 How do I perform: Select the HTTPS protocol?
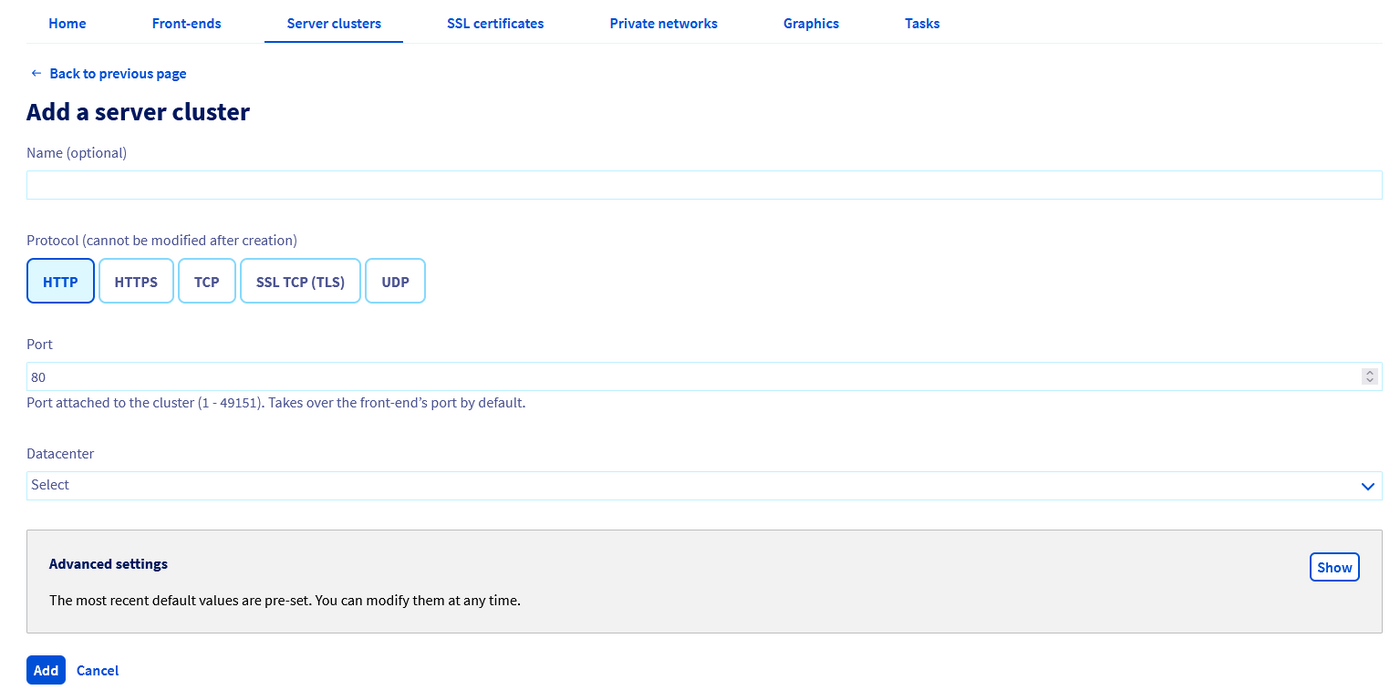tap(136, 281)
